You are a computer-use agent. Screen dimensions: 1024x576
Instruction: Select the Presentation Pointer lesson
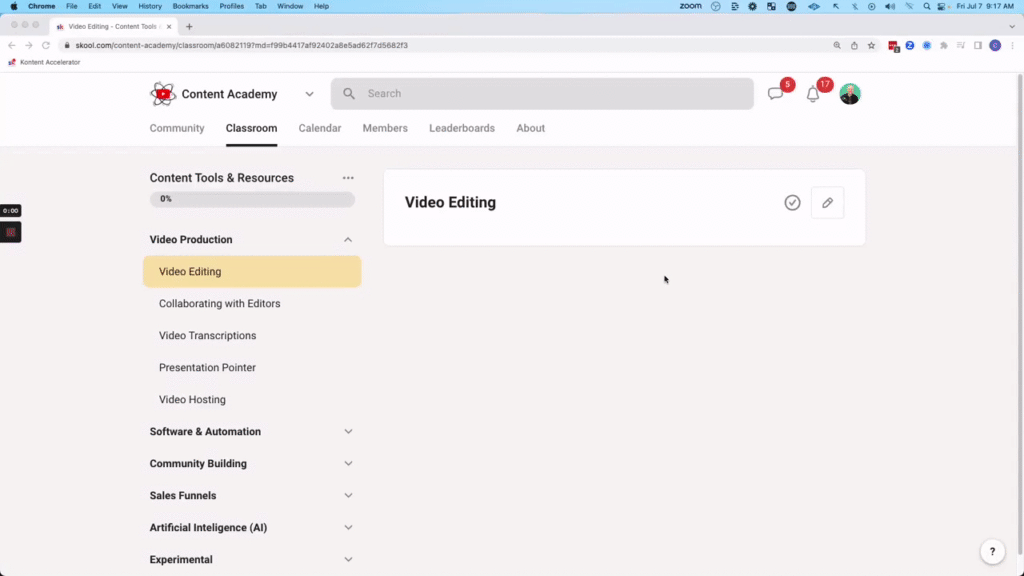(x=207, y=367)
